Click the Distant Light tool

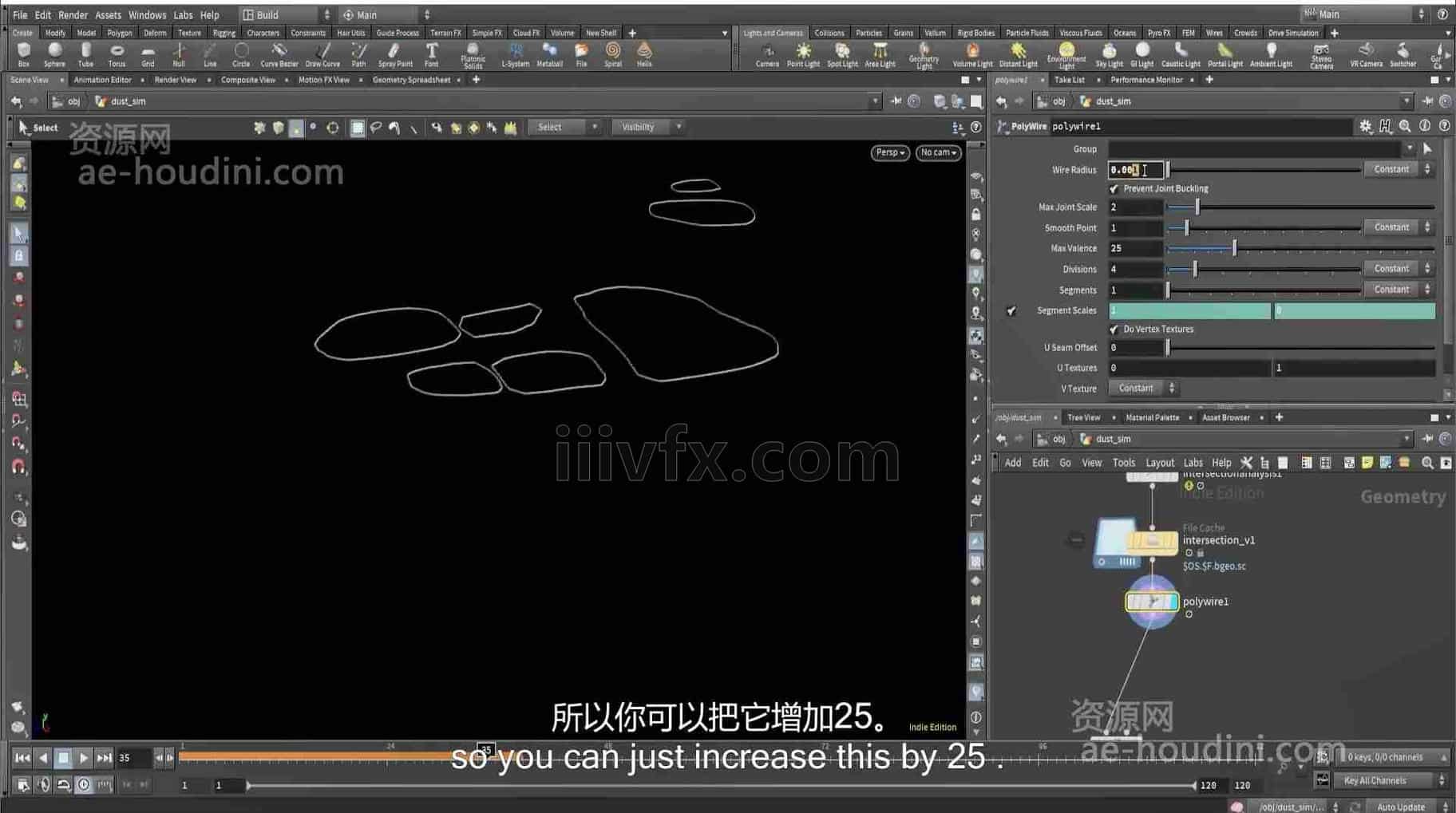pyautogui.click(x=1018, y=54)
